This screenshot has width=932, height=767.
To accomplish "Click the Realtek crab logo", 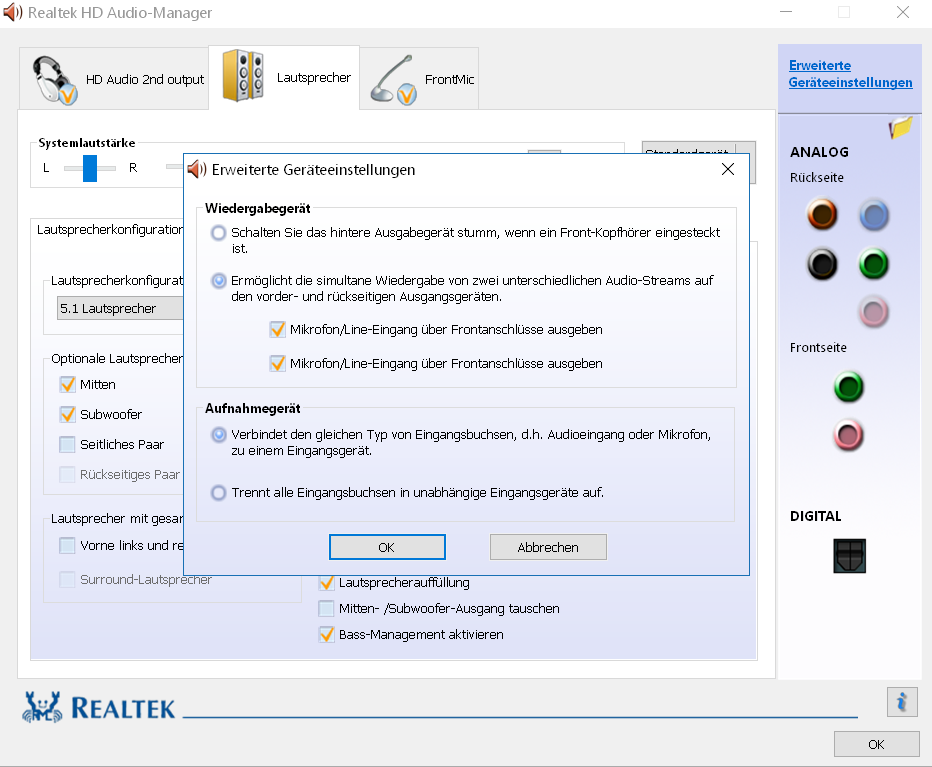I will 42,707.
